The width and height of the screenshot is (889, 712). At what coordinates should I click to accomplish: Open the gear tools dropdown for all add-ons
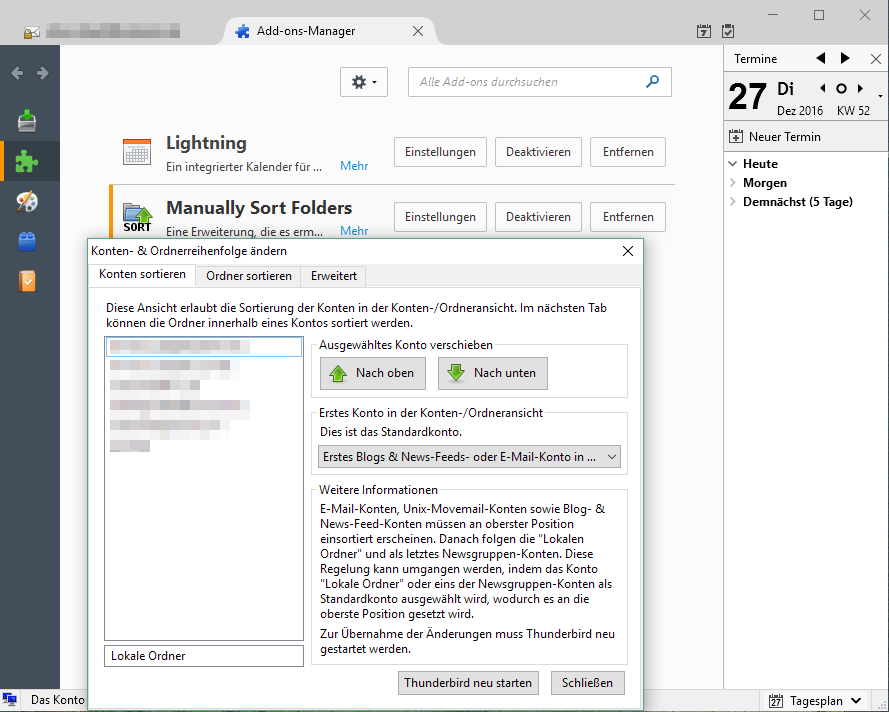pos(364,82)
